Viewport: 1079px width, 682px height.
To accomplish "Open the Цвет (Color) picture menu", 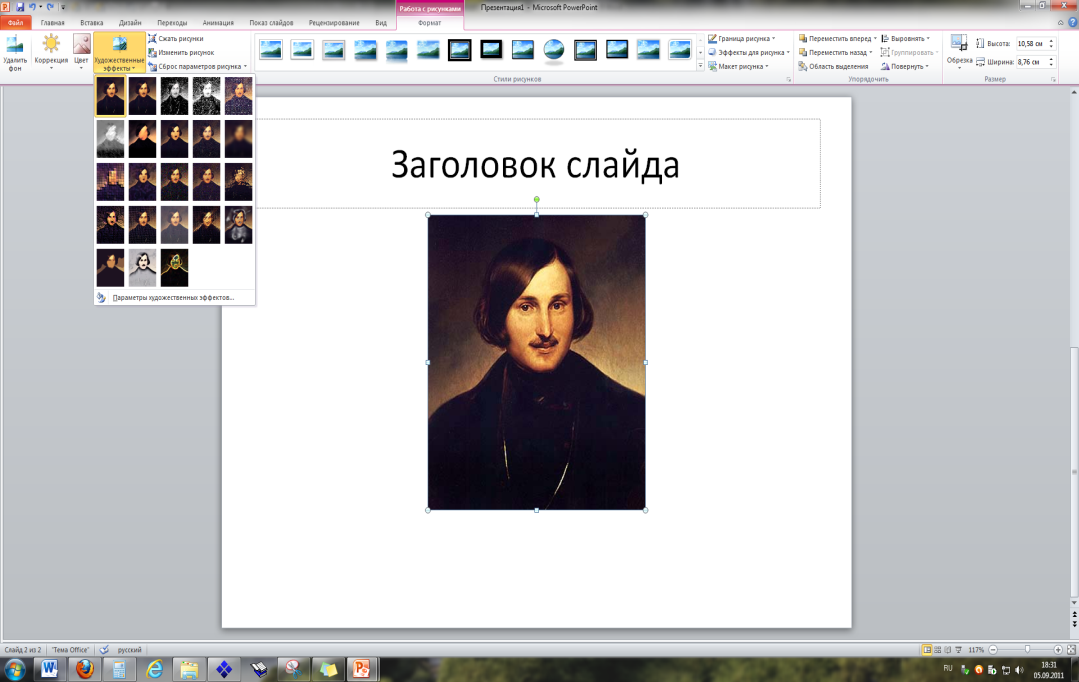I will click(81, 53).
